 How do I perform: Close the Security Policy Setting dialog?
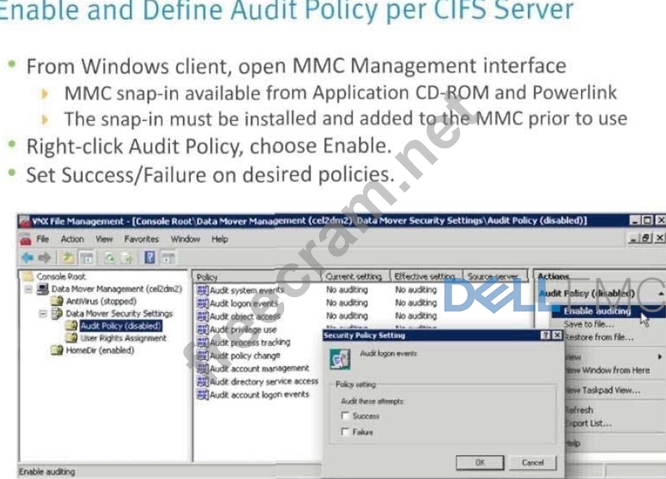coord(557,335)
